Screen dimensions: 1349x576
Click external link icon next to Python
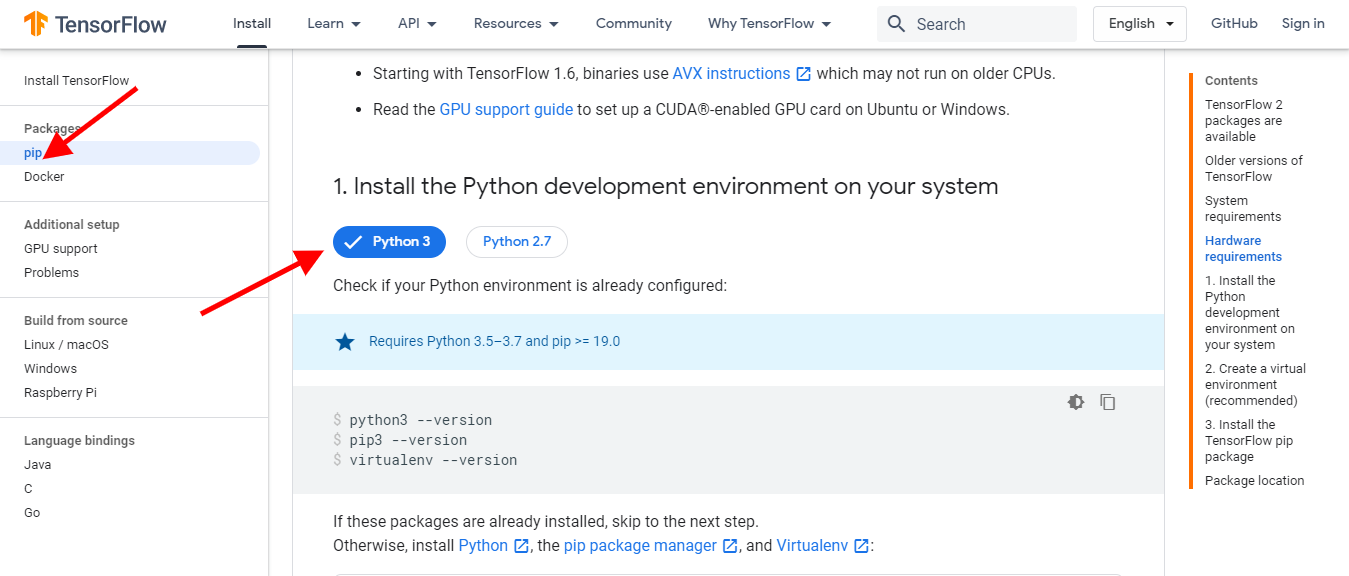pyautogui.click(x=521, y=546)
